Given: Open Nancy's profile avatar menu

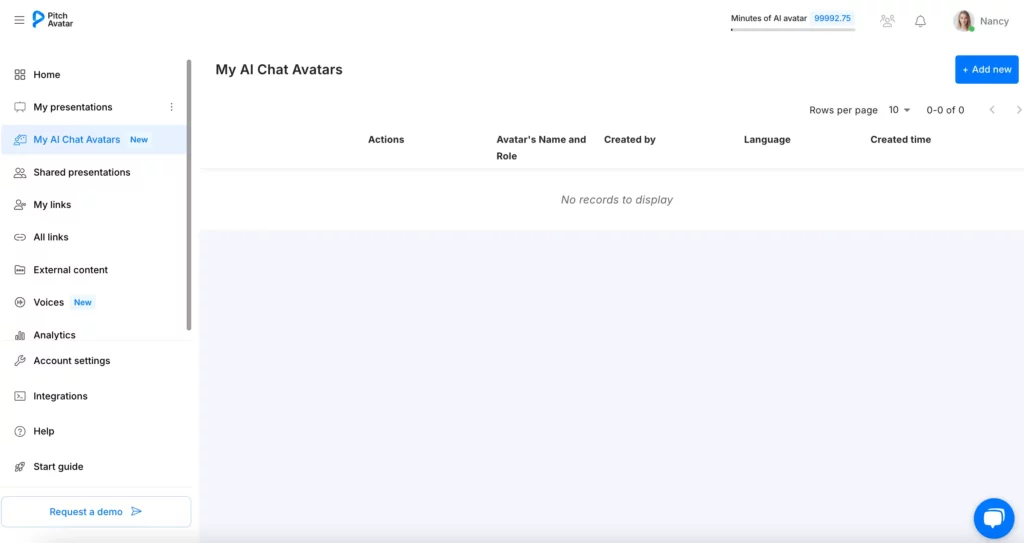Looking at the screenshot, I should coord(964,21).
